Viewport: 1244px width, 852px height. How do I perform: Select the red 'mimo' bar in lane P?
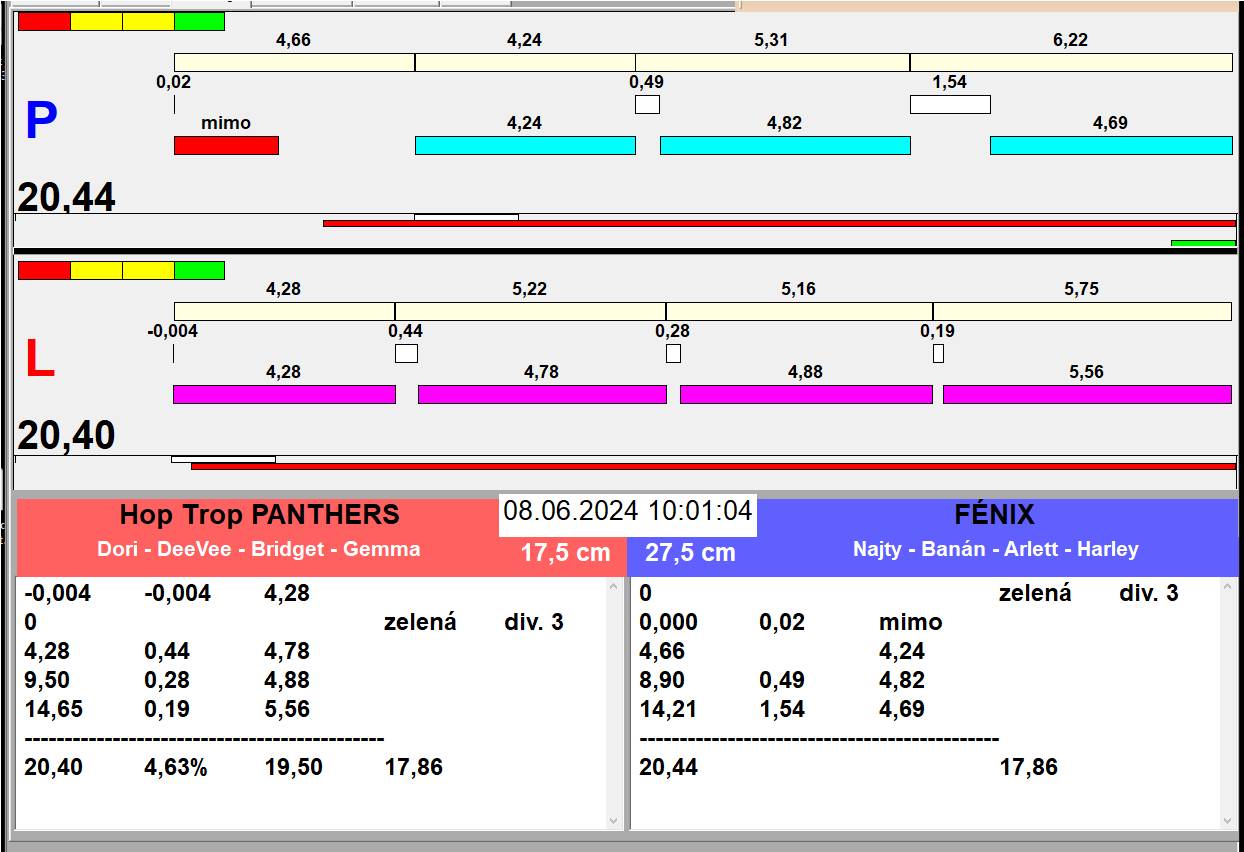pos(226,146)
